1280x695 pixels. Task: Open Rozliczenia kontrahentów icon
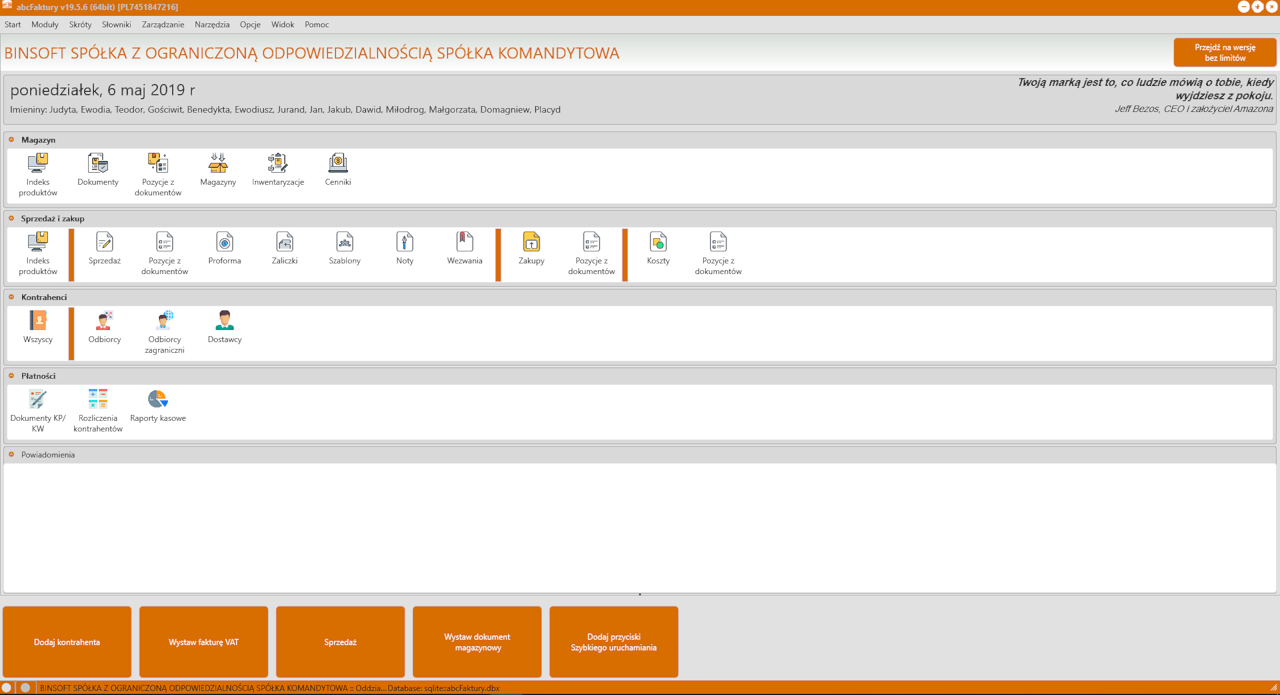[98, 411]
